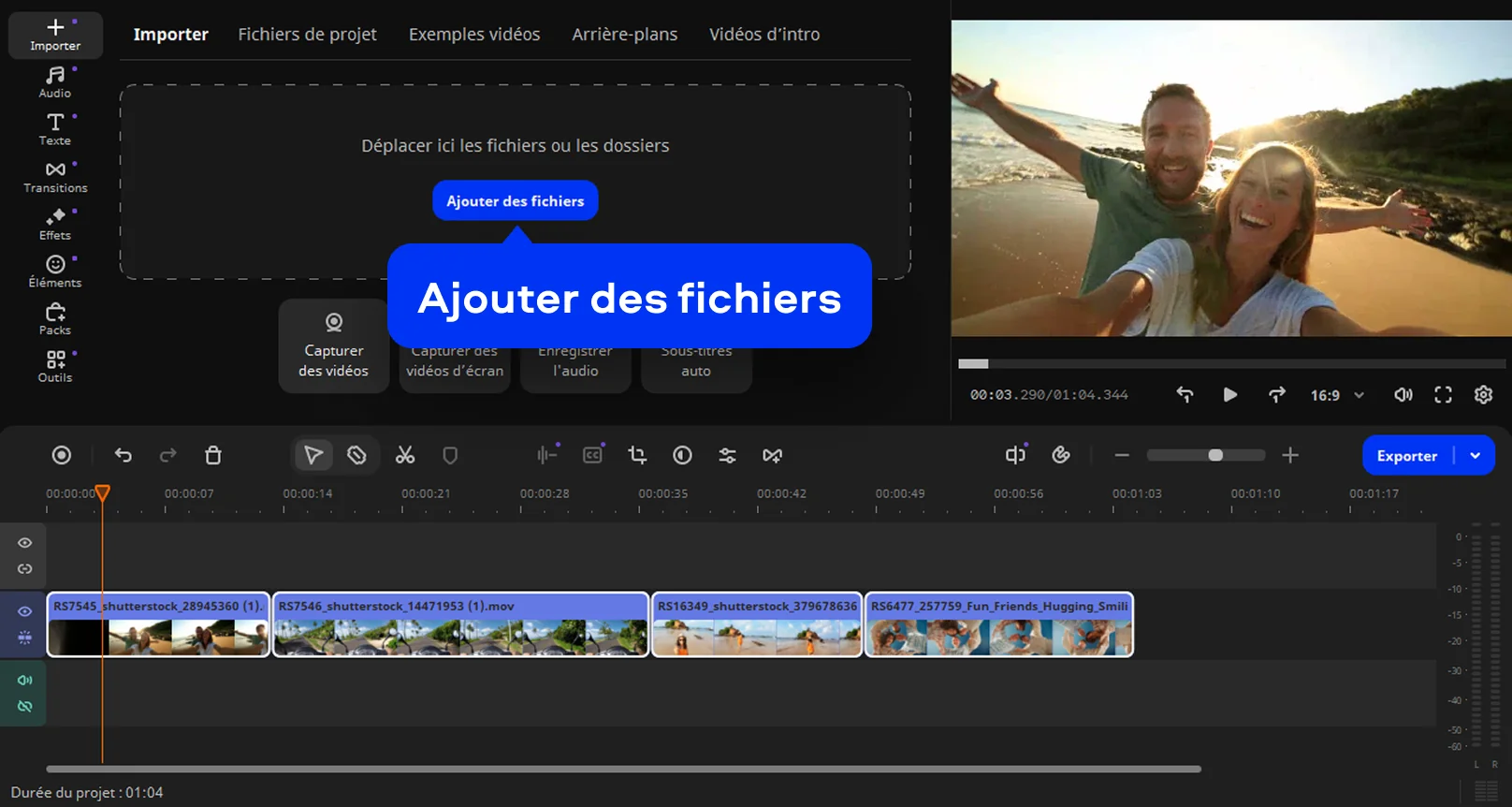Toggle visibility of the upper overlay track
Image resolution: width=1512 pixels, height=807 pixels.
click(25, 543)
